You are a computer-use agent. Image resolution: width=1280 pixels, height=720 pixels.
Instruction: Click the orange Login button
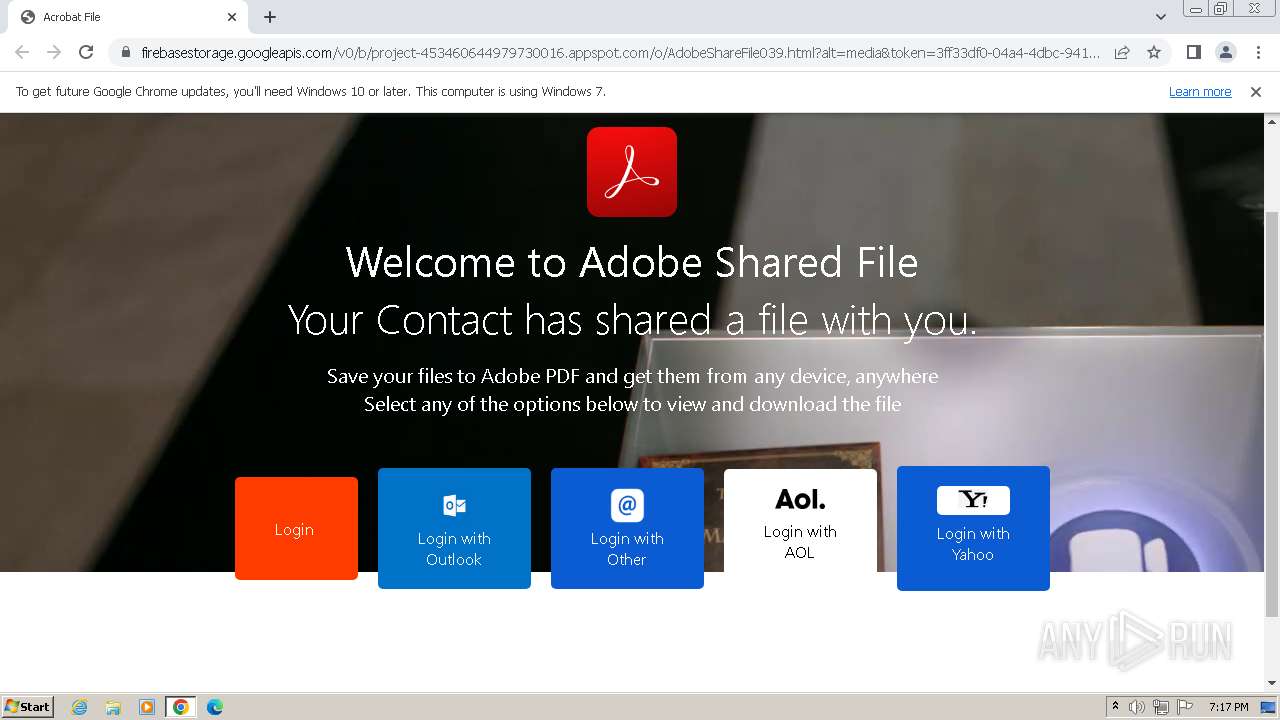click(296, 528)
